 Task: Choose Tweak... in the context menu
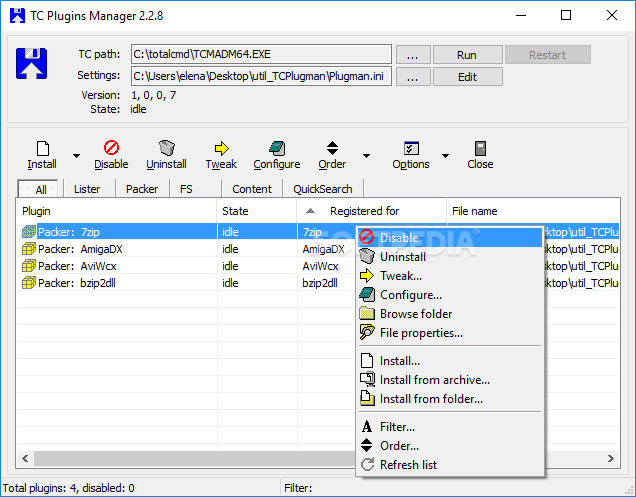coord(450,275)
